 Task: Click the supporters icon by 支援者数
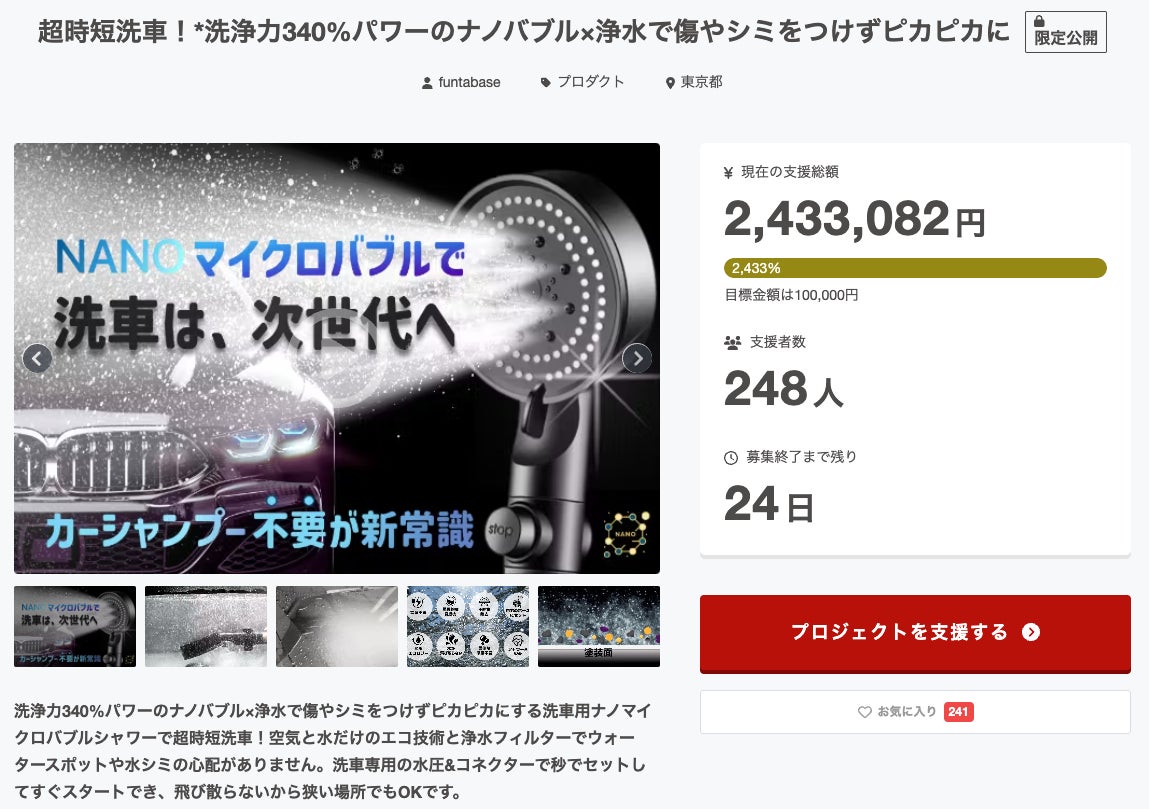[732, 342]
